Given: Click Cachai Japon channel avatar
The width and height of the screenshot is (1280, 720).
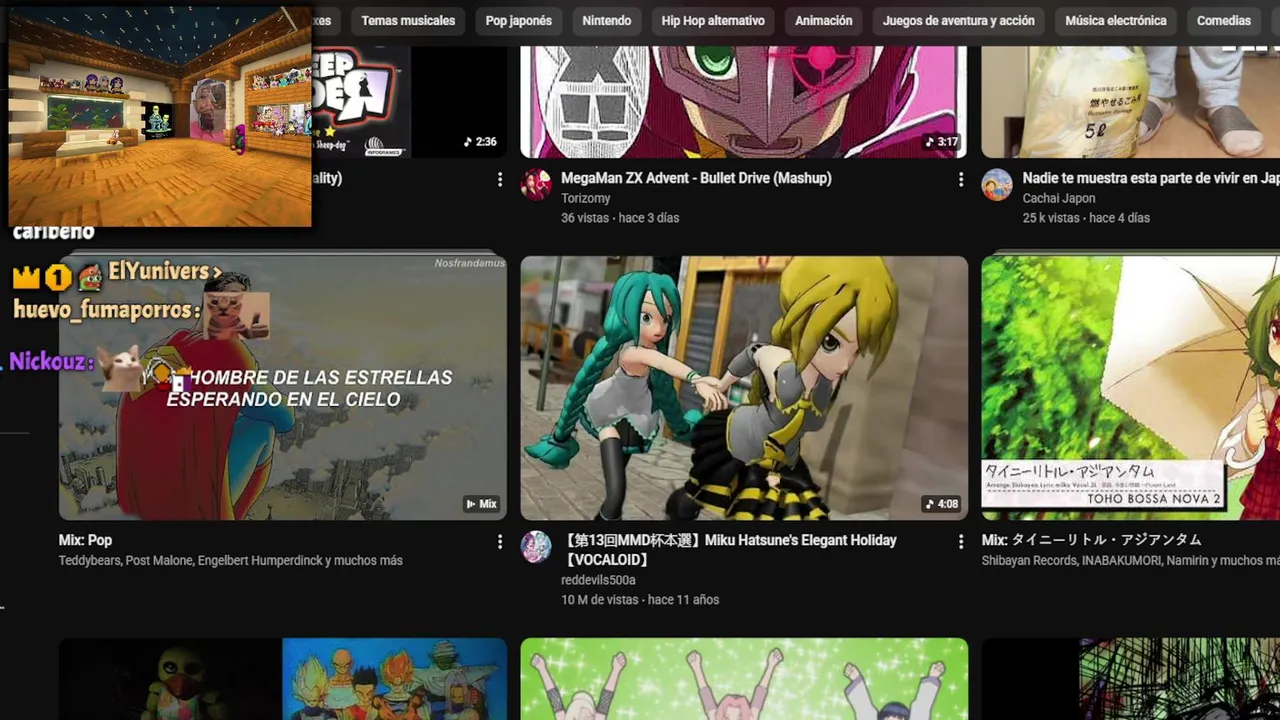Looking at the screenshot, I should (x=997, y=185).
